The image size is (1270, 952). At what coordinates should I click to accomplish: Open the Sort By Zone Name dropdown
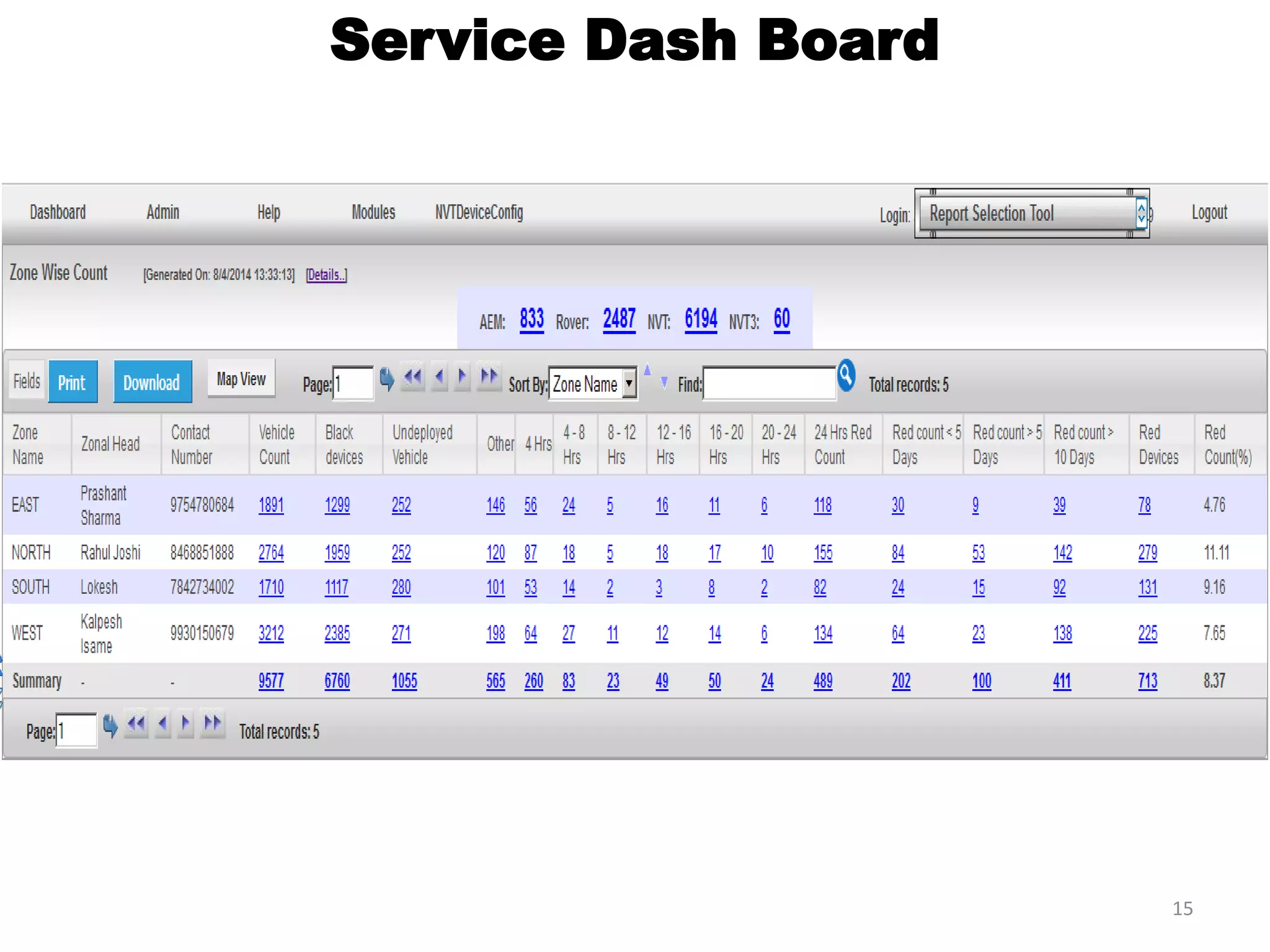pos(593,384)
